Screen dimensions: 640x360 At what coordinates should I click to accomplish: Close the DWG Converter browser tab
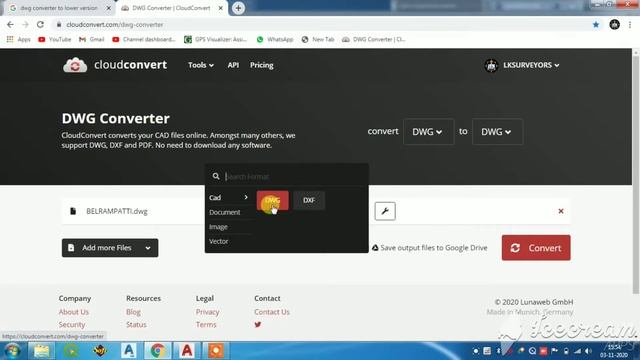pyautogui.click(x=221, y=8)
